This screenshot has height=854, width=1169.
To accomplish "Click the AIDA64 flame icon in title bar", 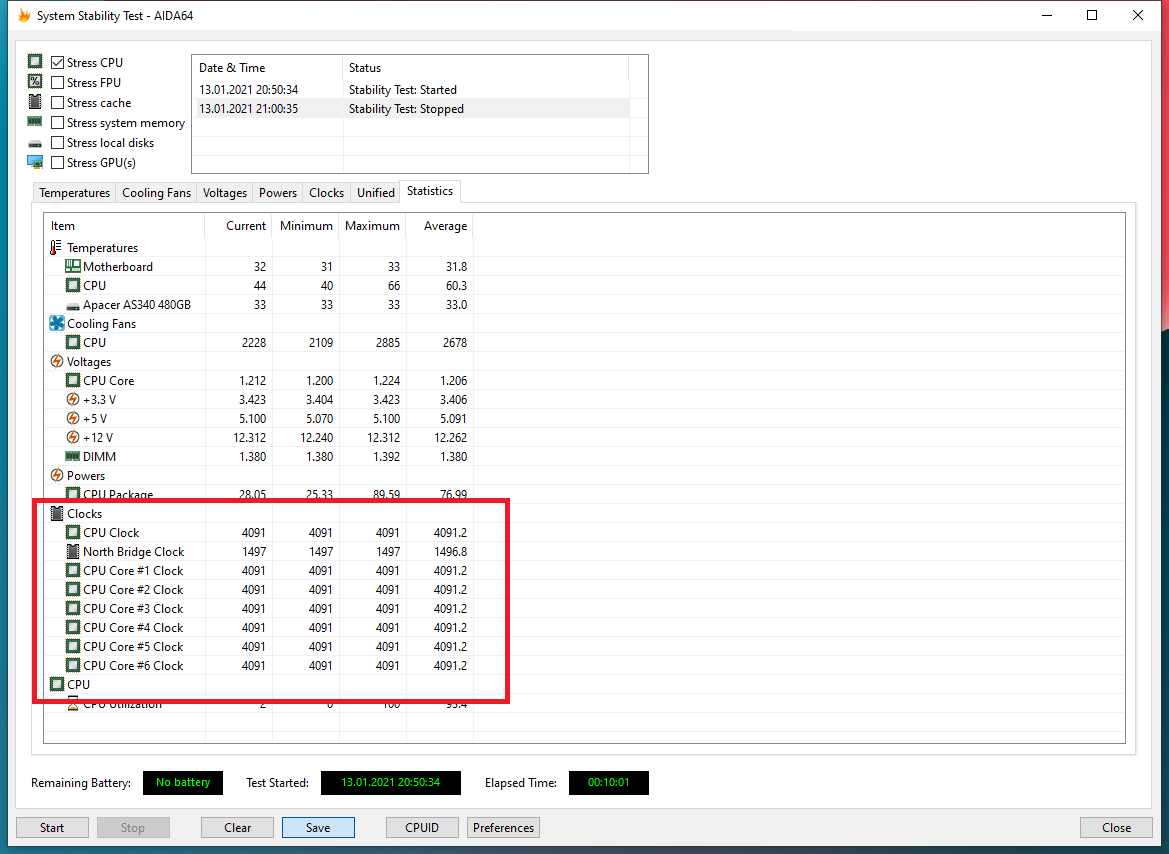I will point(24,16).
